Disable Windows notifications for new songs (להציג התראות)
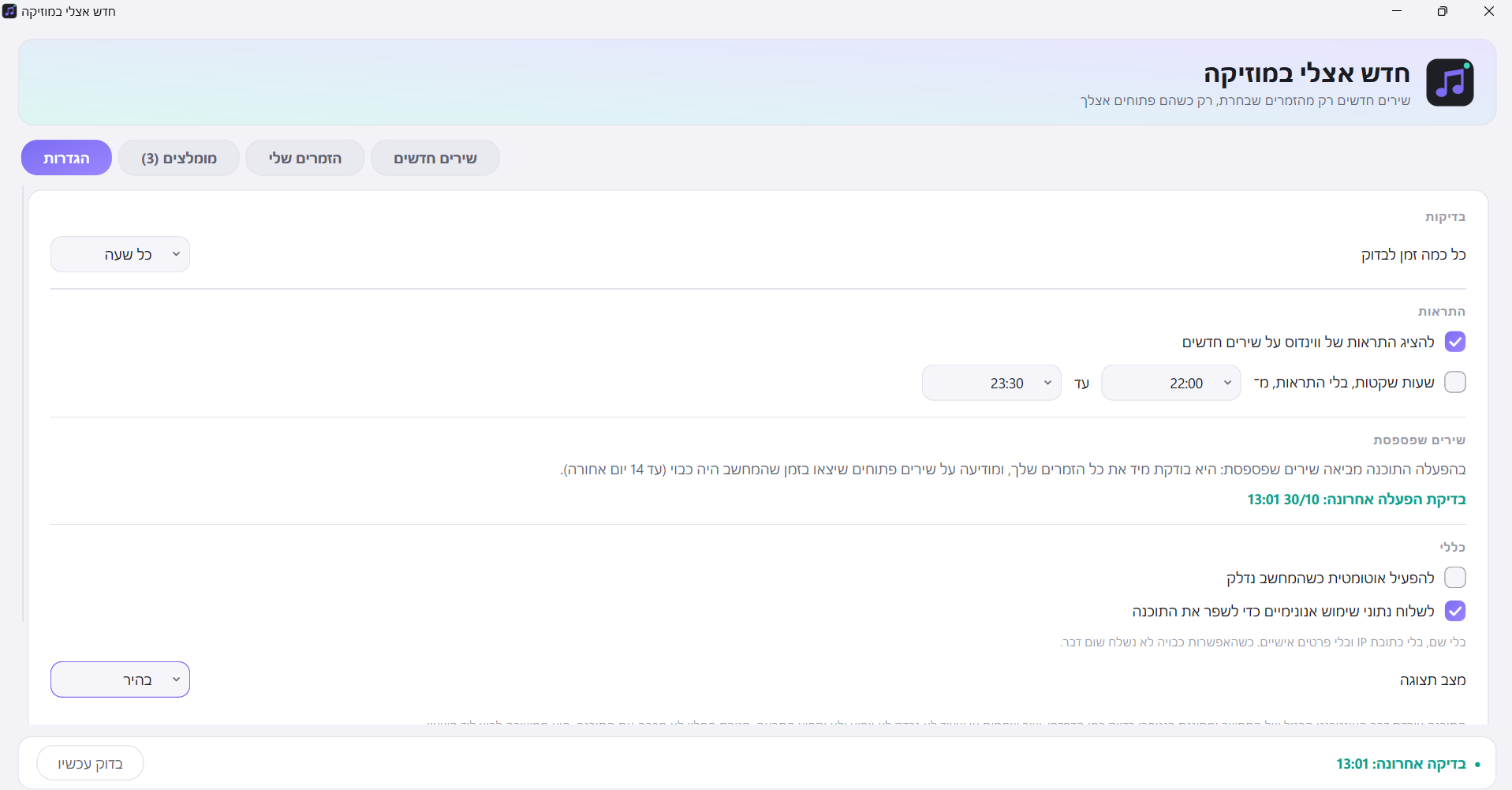1512x790 pixels. tap(1455, 342)
